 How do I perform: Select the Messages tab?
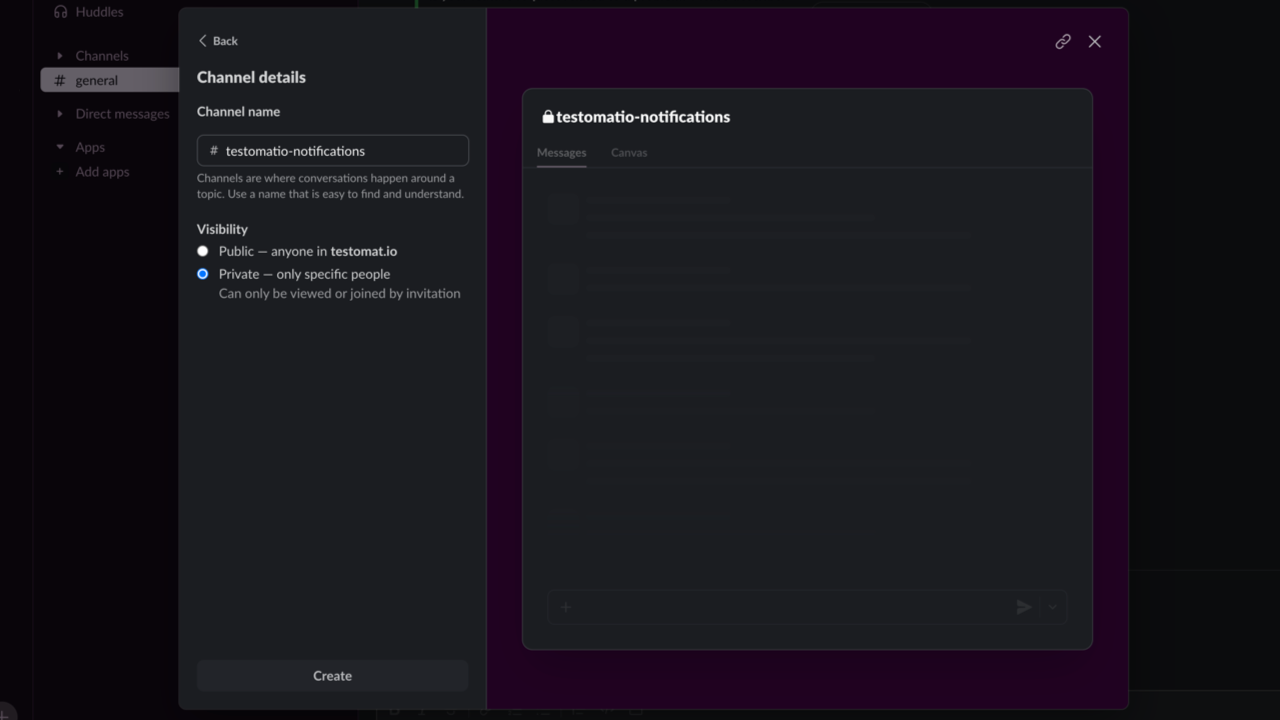click(561, 152)
